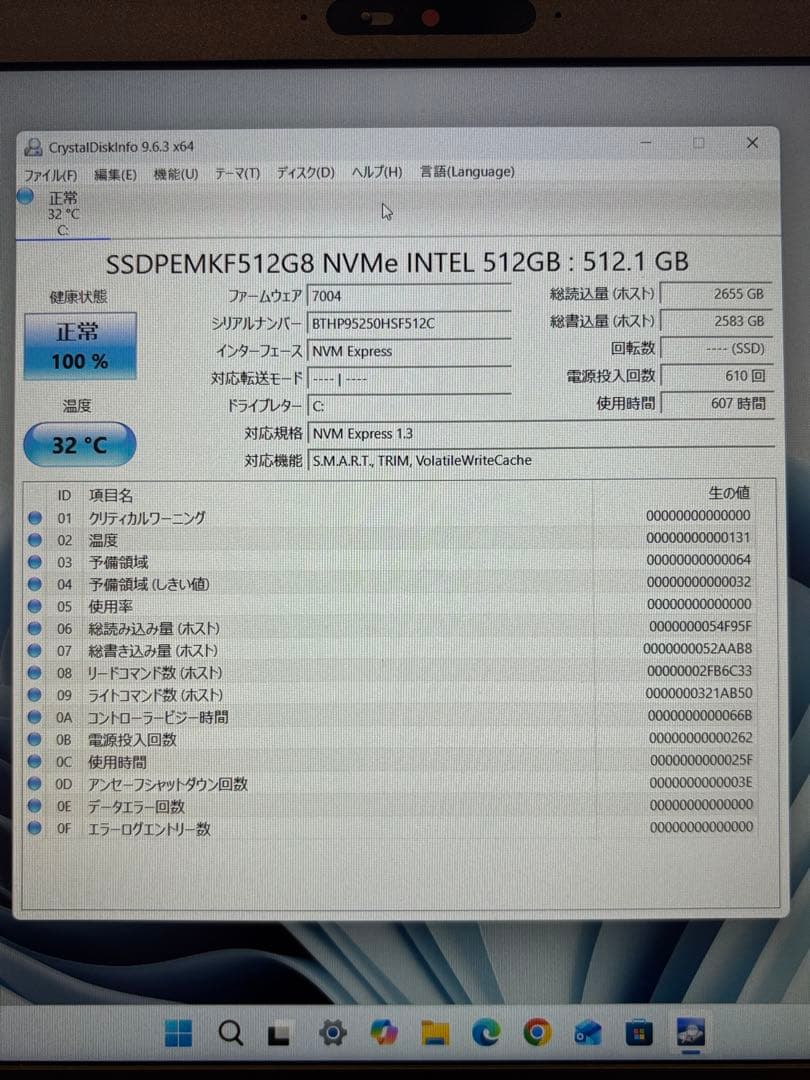The width and height of the screenshot is (810, 1080).
Task: Select the クリティカルワーニング attribute row
Action: click(x=391, y=517)
